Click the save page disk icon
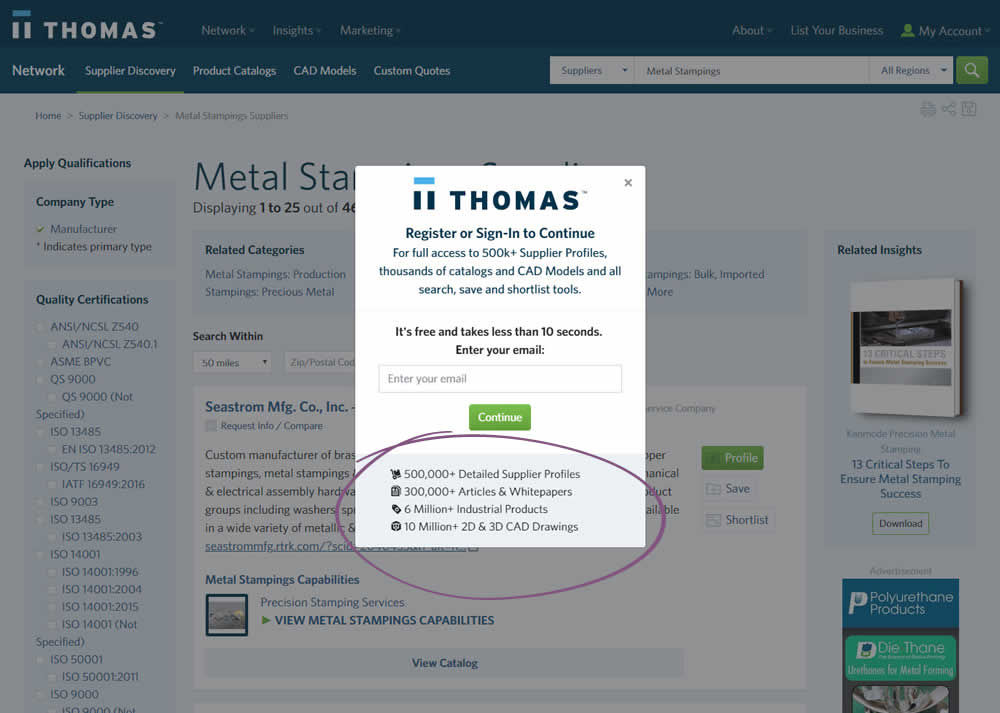 click(x=968, y=109)
